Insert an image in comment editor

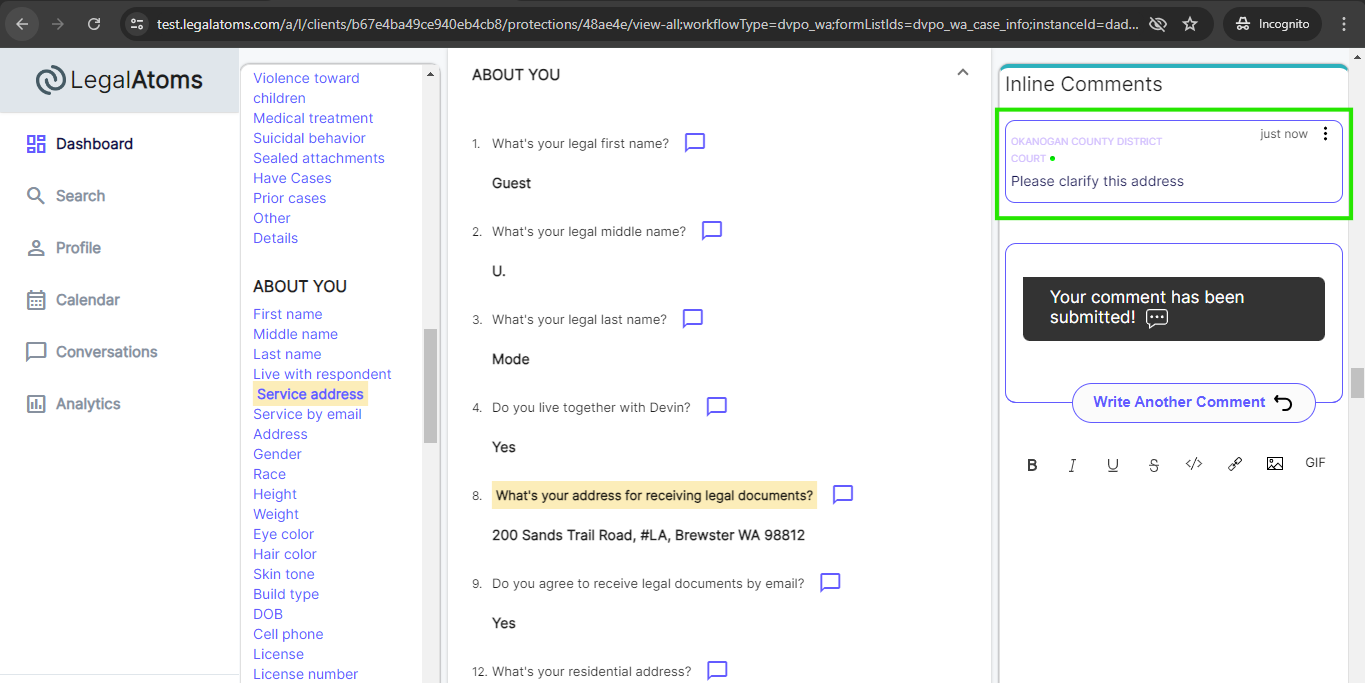[x=1275, y=464]
